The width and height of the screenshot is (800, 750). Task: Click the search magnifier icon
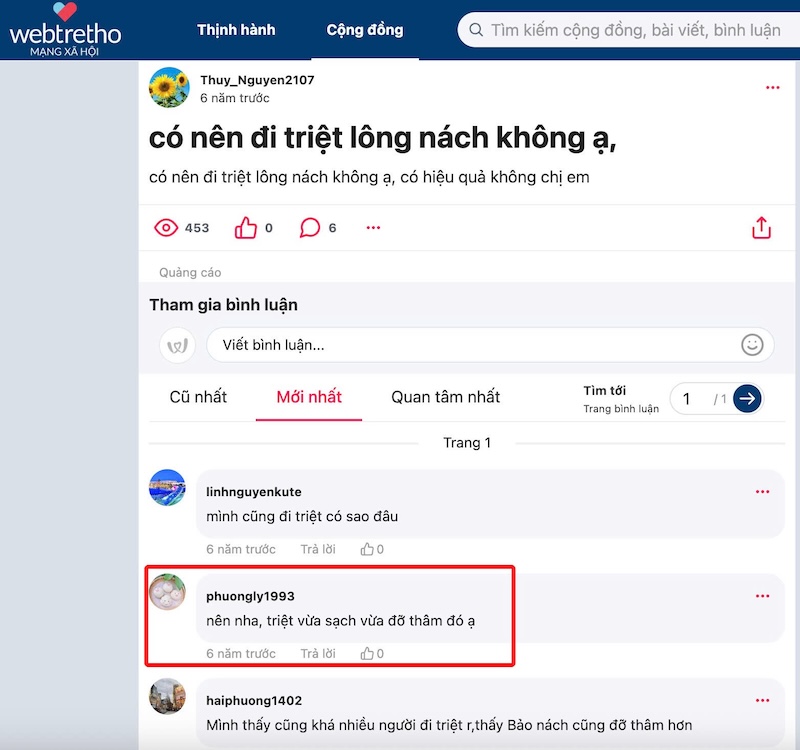pyautogui.click(x=475, y=30)
